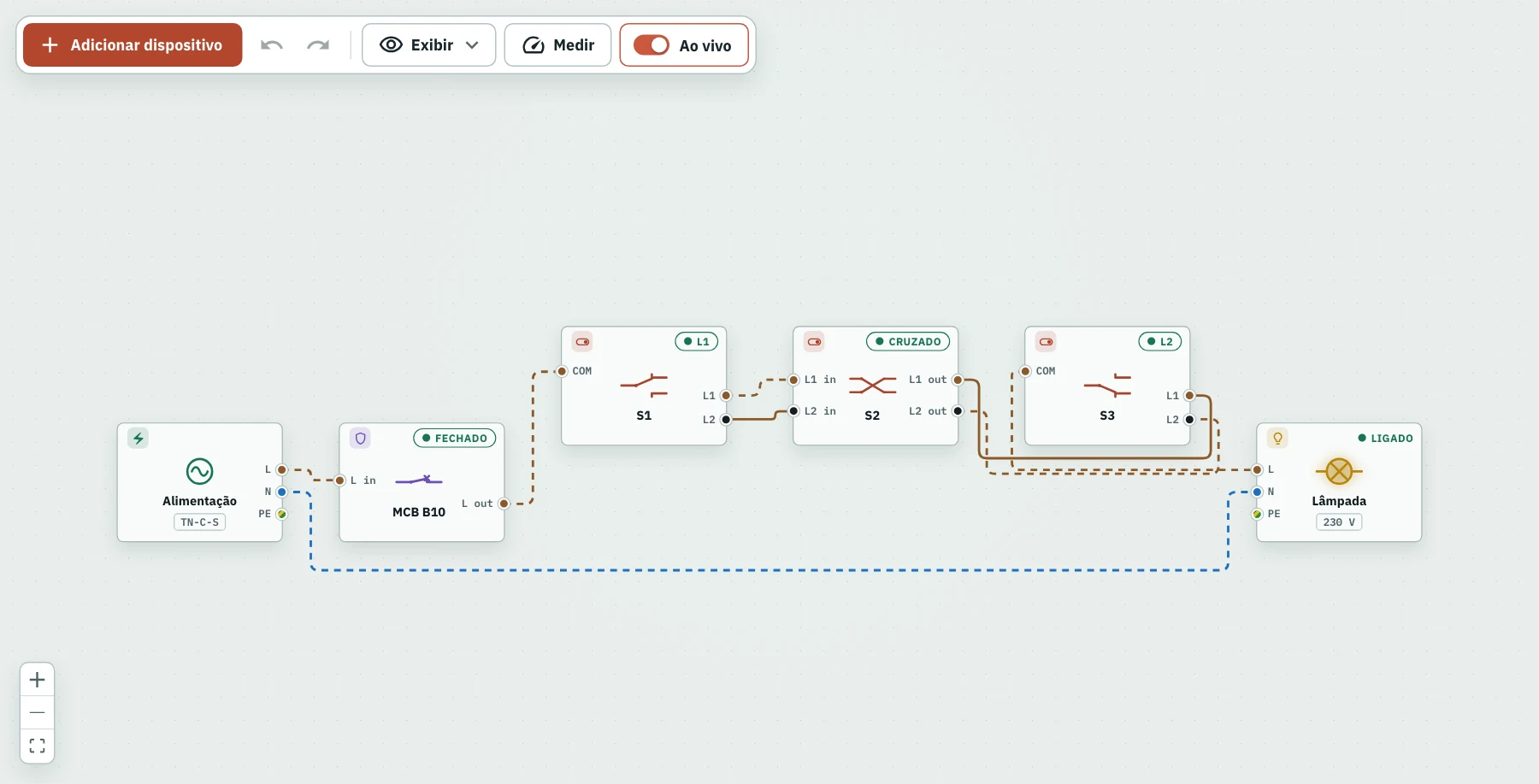Click the S3 COM terminal
The height and width of the screenshot is (784, 1539).
pos(1025,371)
